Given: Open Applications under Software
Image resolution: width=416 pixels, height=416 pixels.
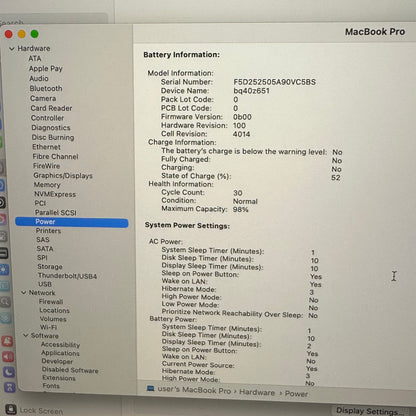Looking at the screenshot, I should click(x=60, y=353).
